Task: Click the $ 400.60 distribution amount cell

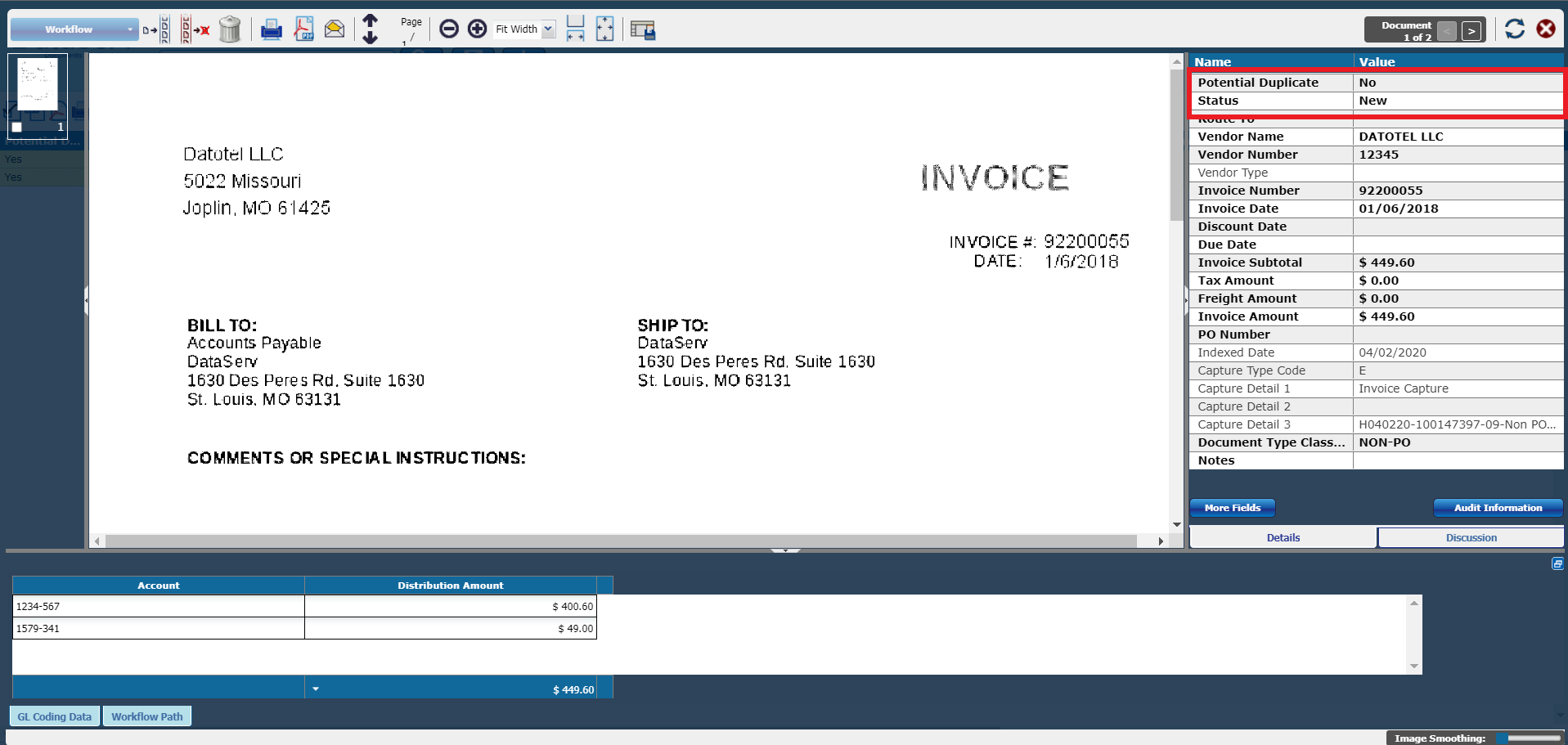Action: [451, 606]
